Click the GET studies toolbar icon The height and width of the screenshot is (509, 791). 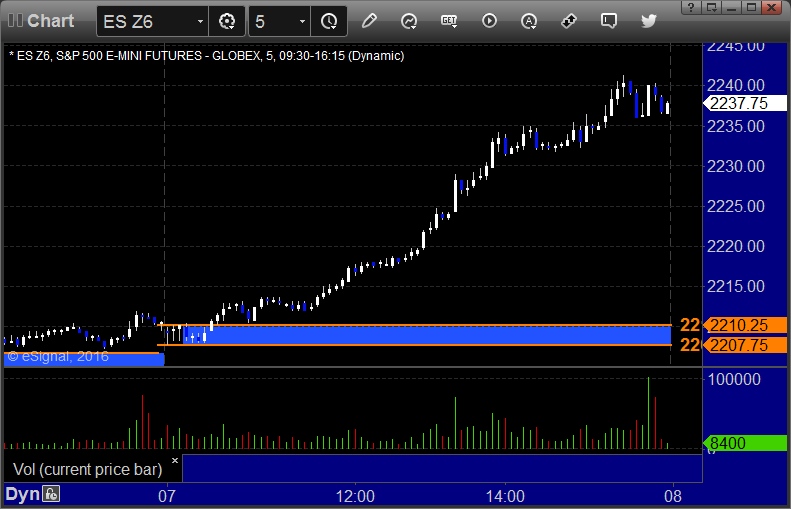tap(449, 20)
